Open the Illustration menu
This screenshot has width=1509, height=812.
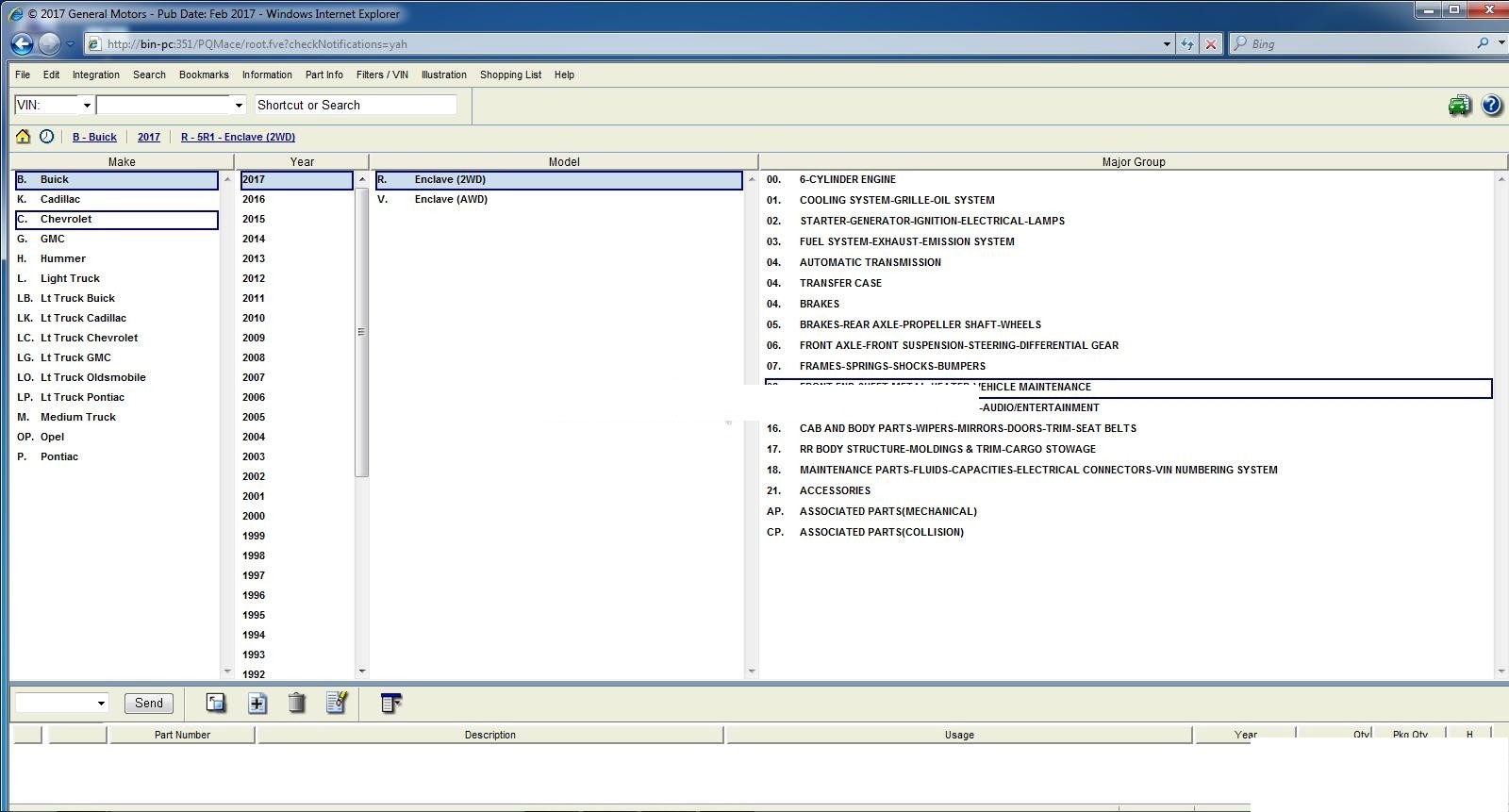tap(443, 75)
